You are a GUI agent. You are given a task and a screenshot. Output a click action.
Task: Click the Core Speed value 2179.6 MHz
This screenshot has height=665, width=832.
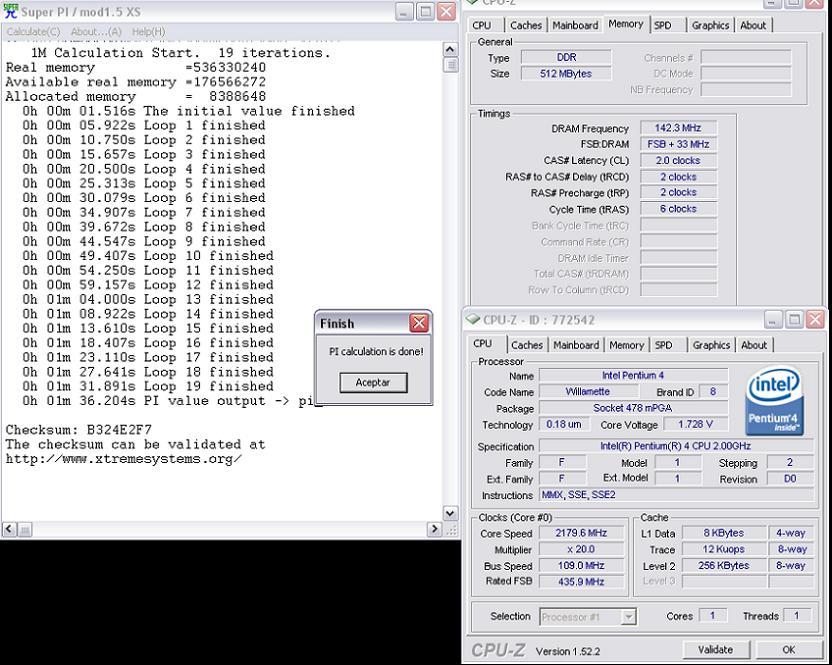tap(581, 533)
